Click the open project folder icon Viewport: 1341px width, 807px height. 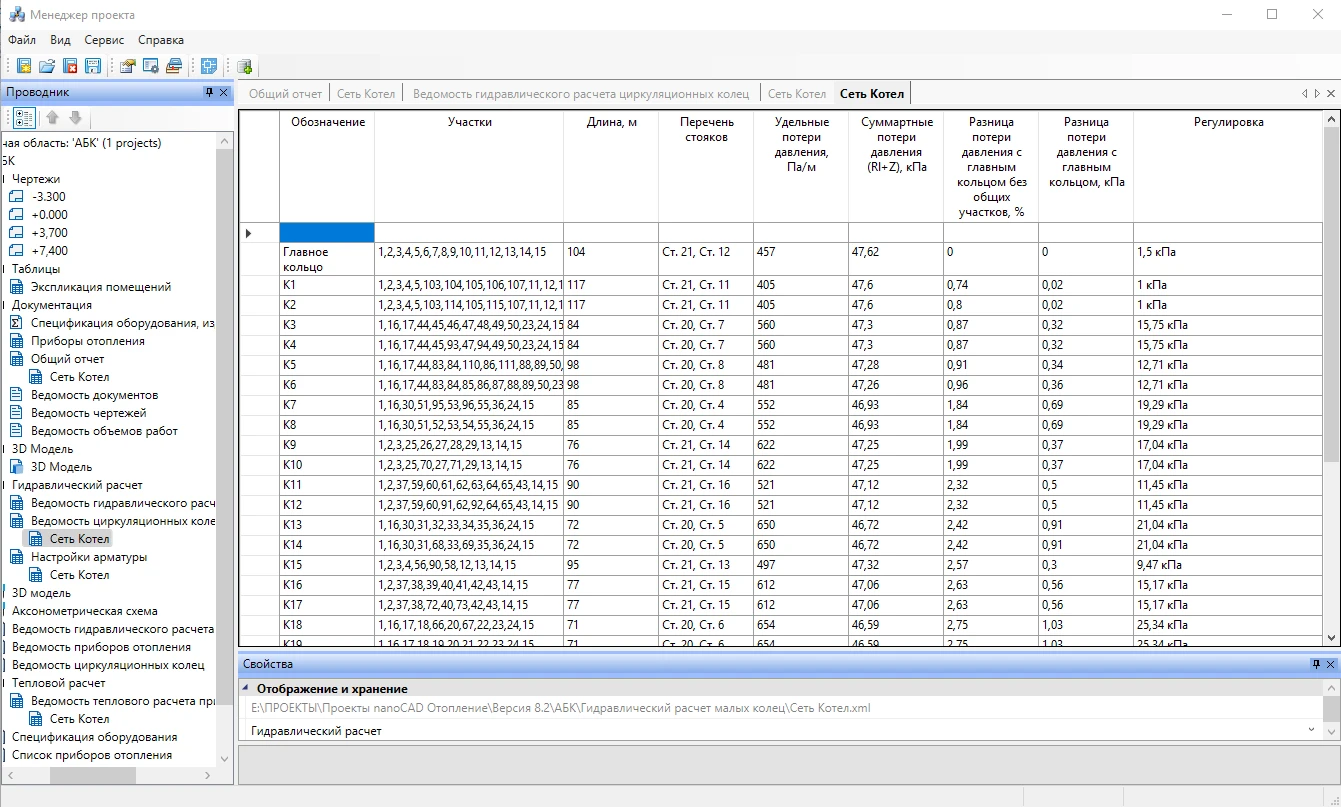[x=47, y=66]
